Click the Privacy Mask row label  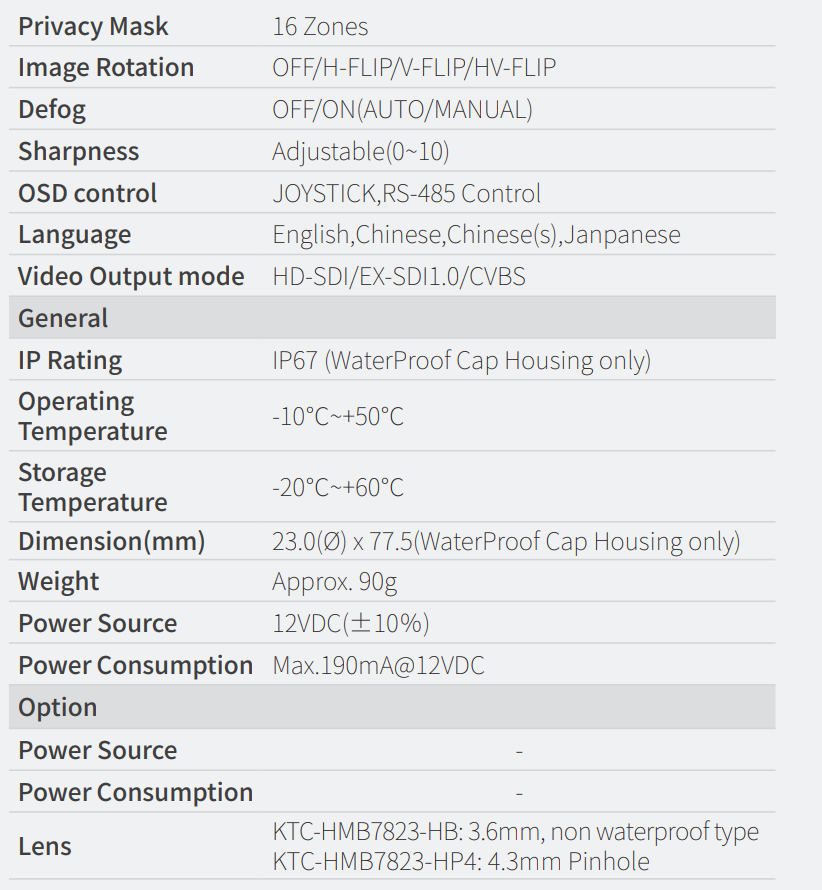tap(93, 26)
